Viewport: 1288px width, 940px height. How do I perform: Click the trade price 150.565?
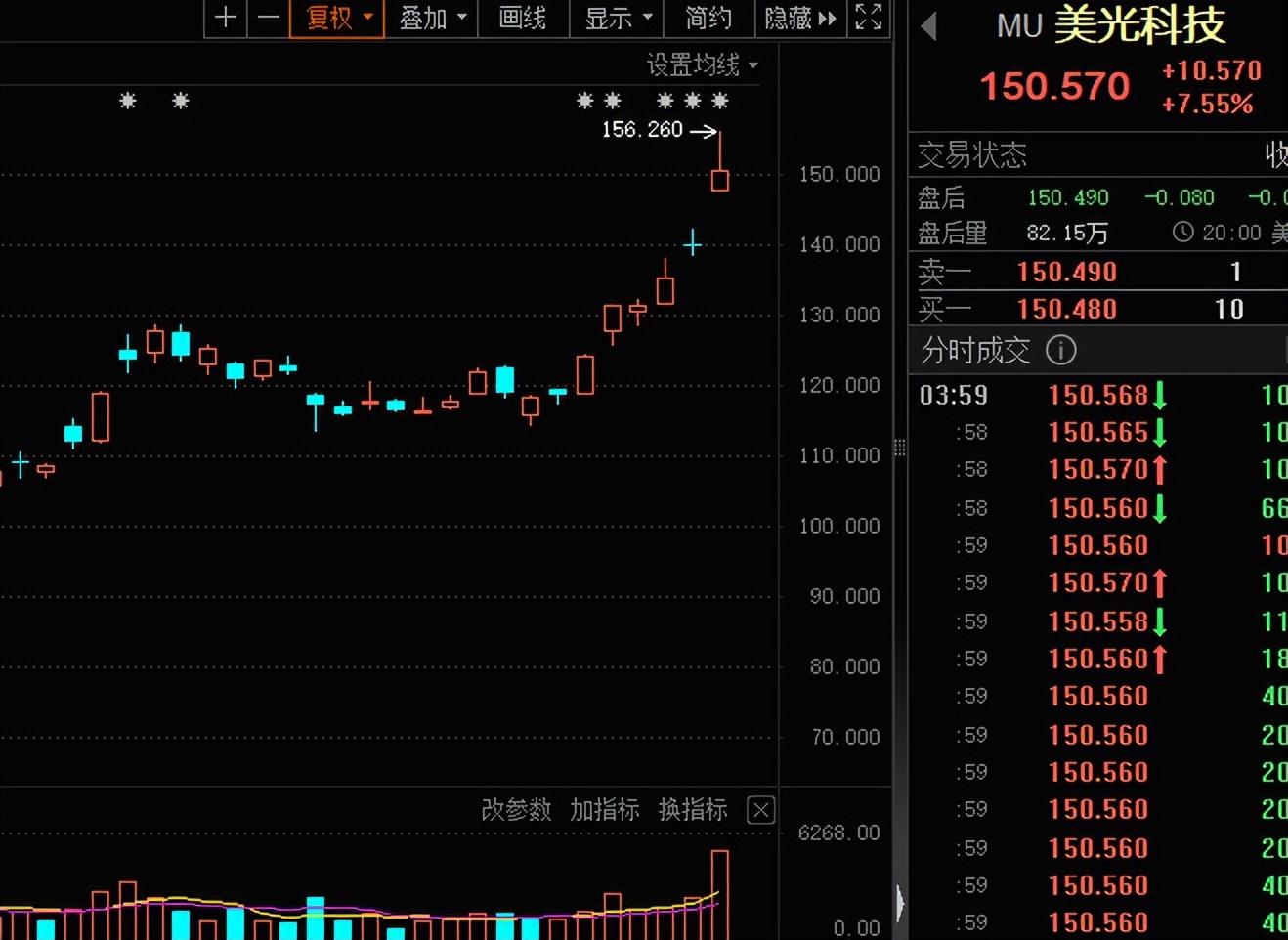click(1097, 432)
